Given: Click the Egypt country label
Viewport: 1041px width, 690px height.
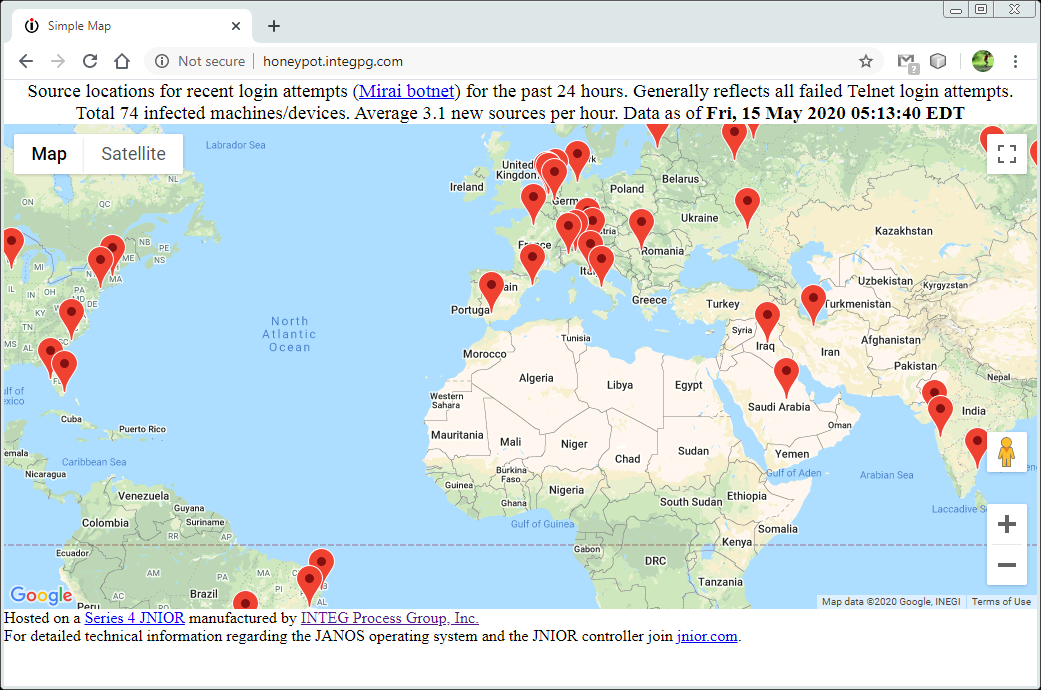Looking at the screenshot, I should tap(688, 385).
